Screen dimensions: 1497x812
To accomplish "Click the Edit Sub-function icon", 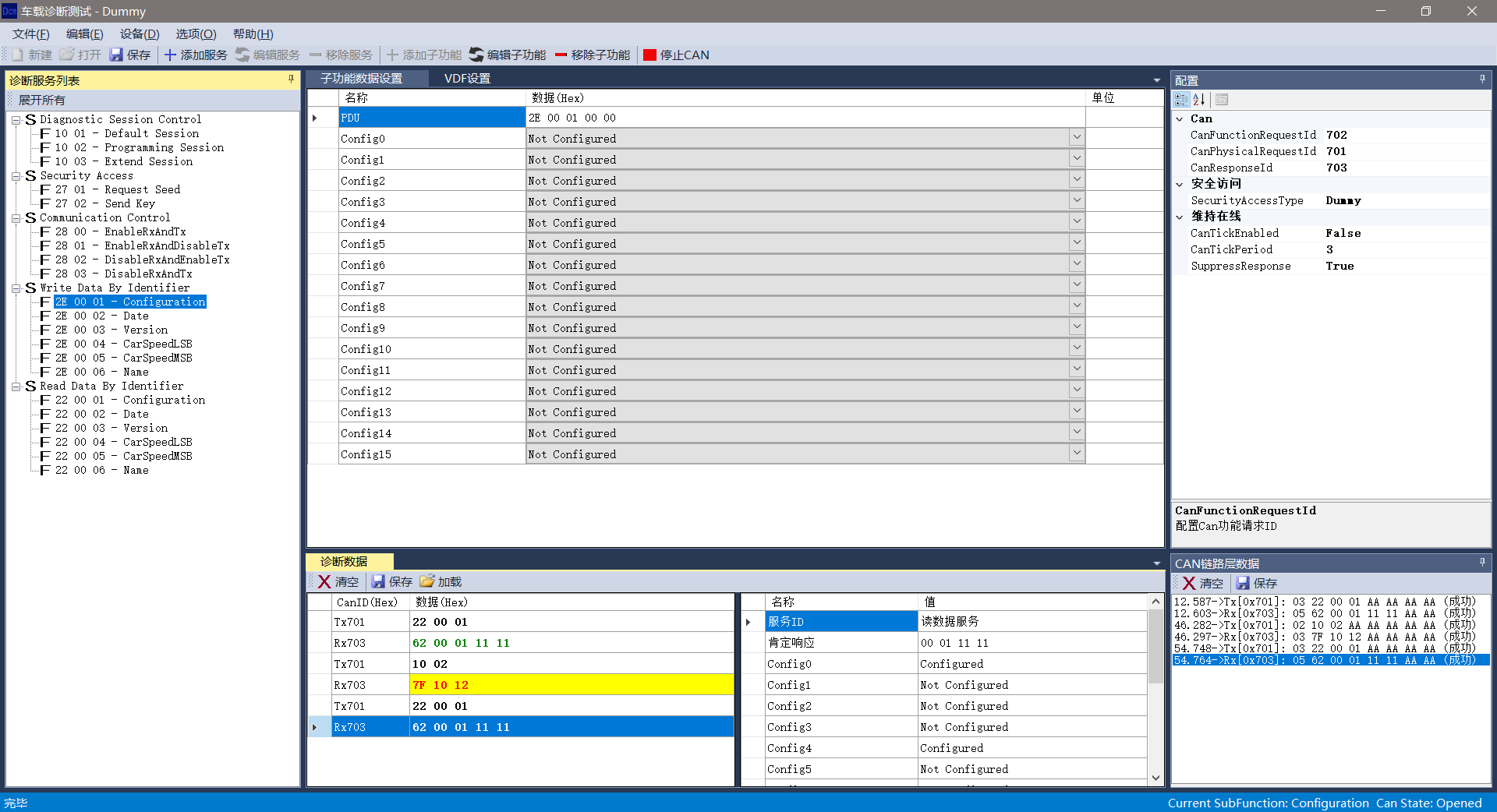I will 476,55.
